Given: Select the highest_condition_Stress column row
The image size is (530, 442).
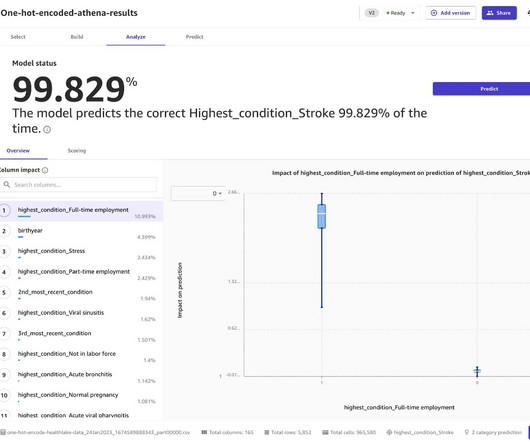Looking at the screenshot, I should (x=81, y=253).
